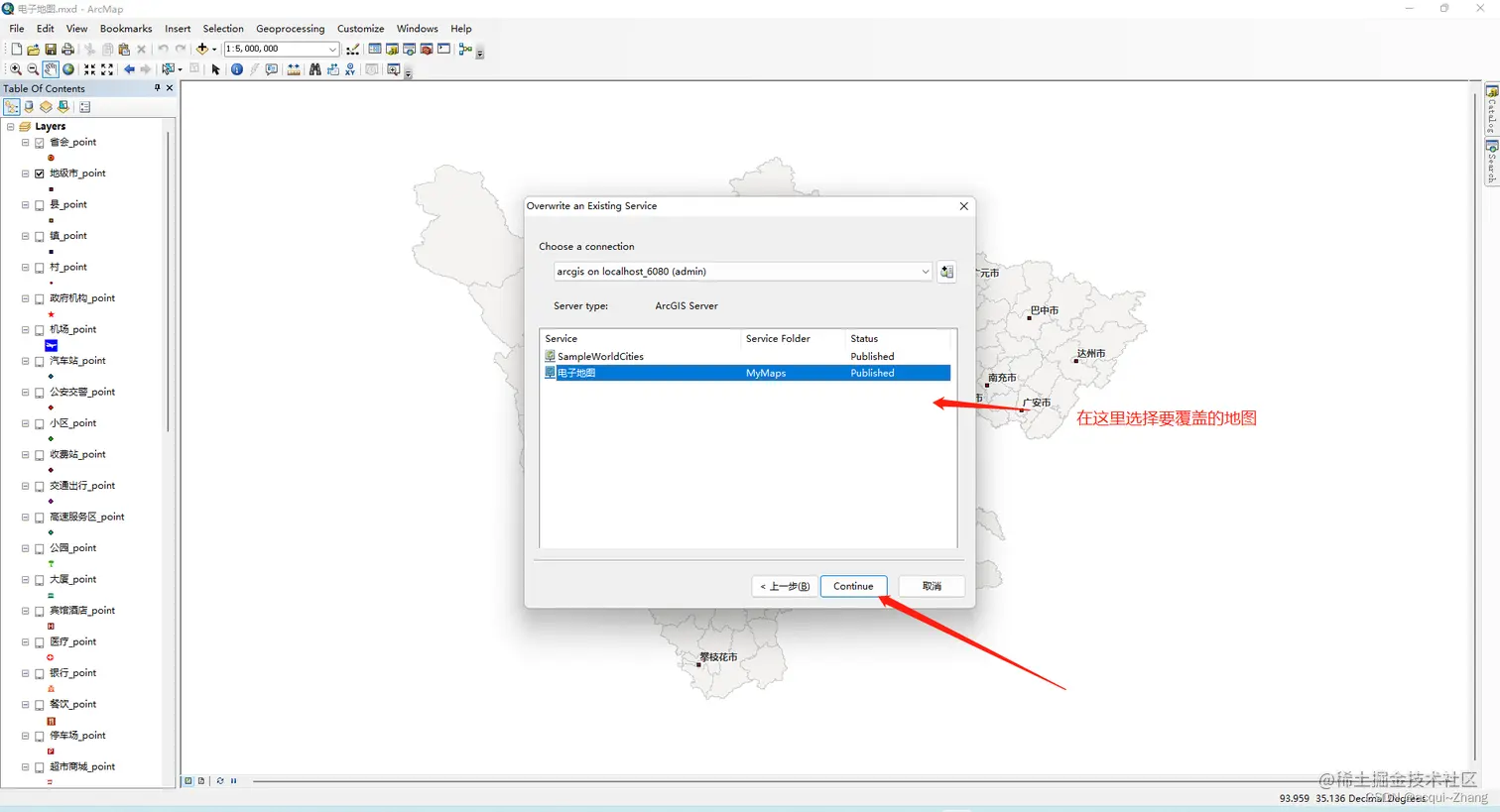The width and height of the screenshot is (1500, 812).
Task: Click Fixed Zoom In icon
Action: [89, 69]
